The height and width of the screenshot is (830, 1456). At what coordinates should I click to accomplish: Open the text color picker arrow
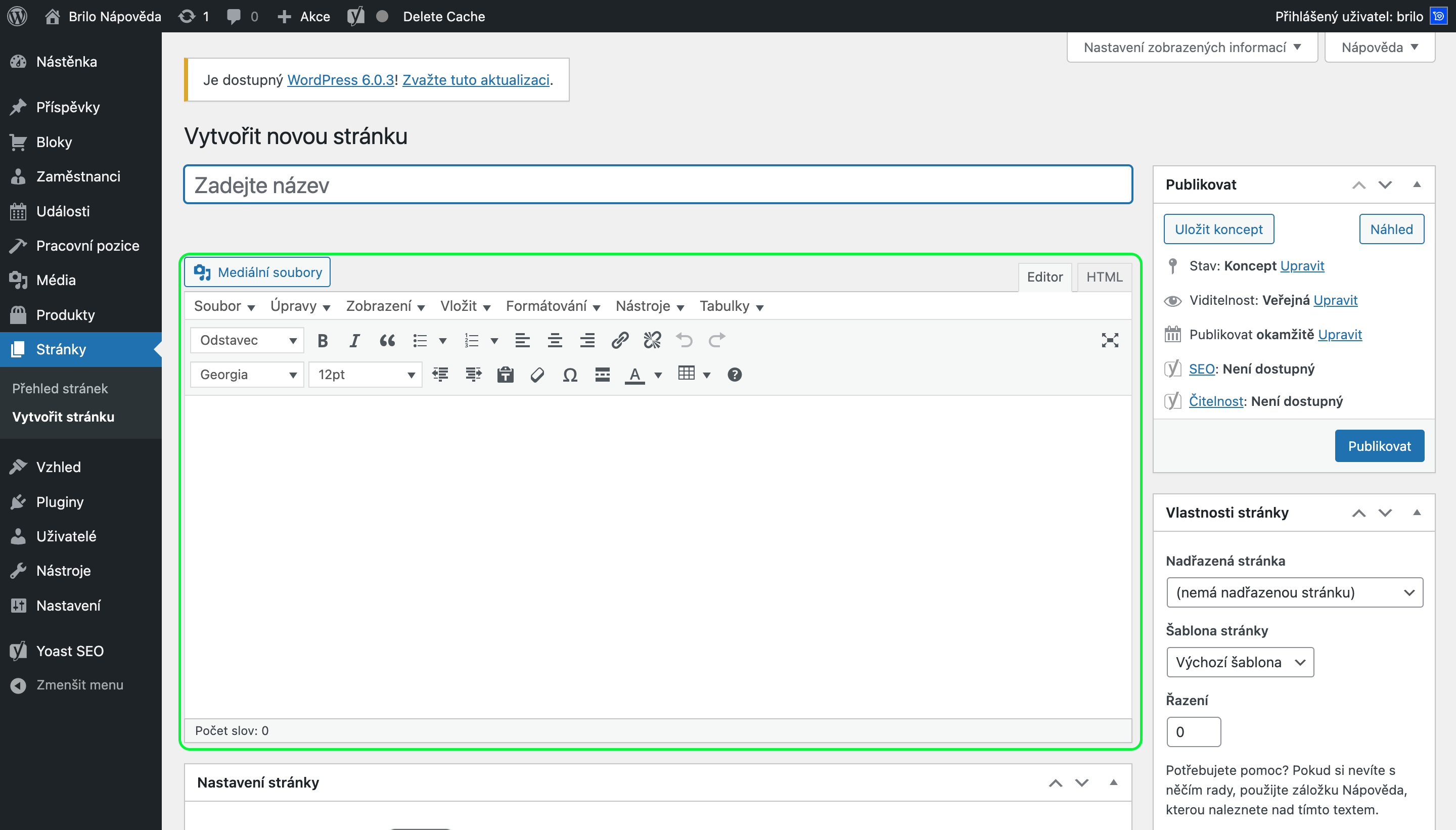coord(658,375)
